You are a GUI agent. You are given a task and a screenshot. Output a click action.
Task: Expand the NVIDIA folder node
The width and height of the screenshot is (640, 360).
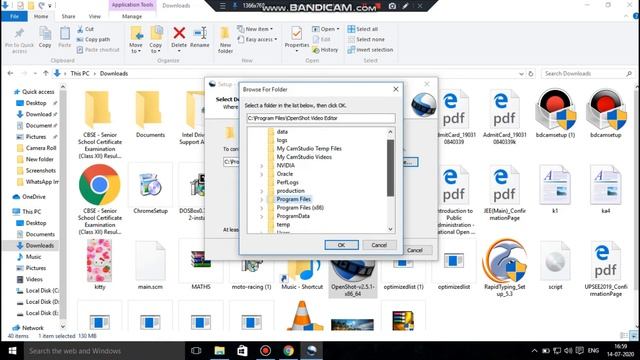(x=262, y=166)
